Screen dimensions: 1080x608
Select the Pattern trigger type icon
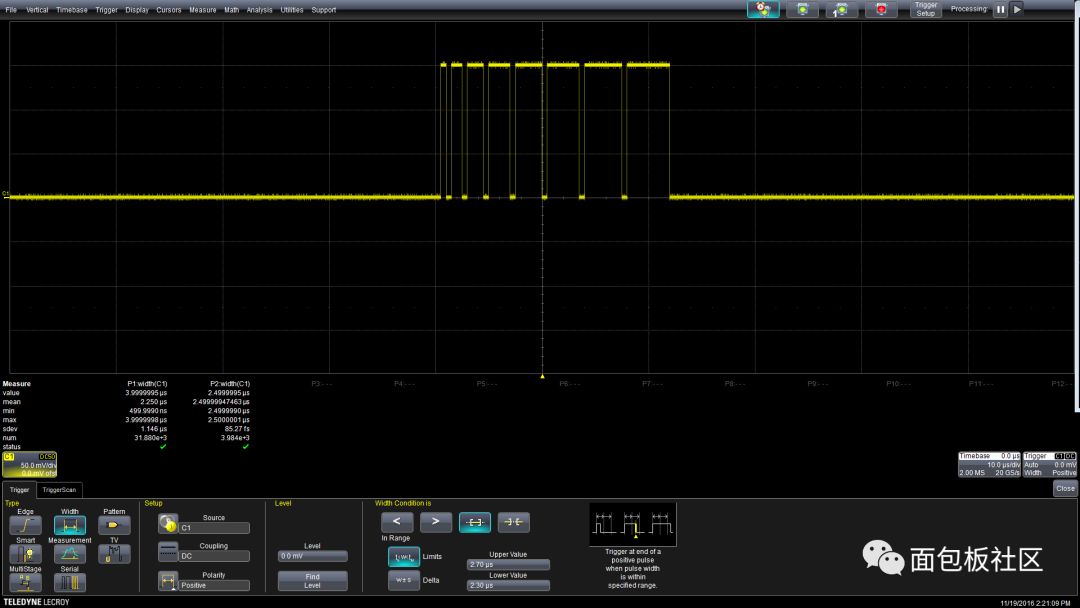pos(114,525)
